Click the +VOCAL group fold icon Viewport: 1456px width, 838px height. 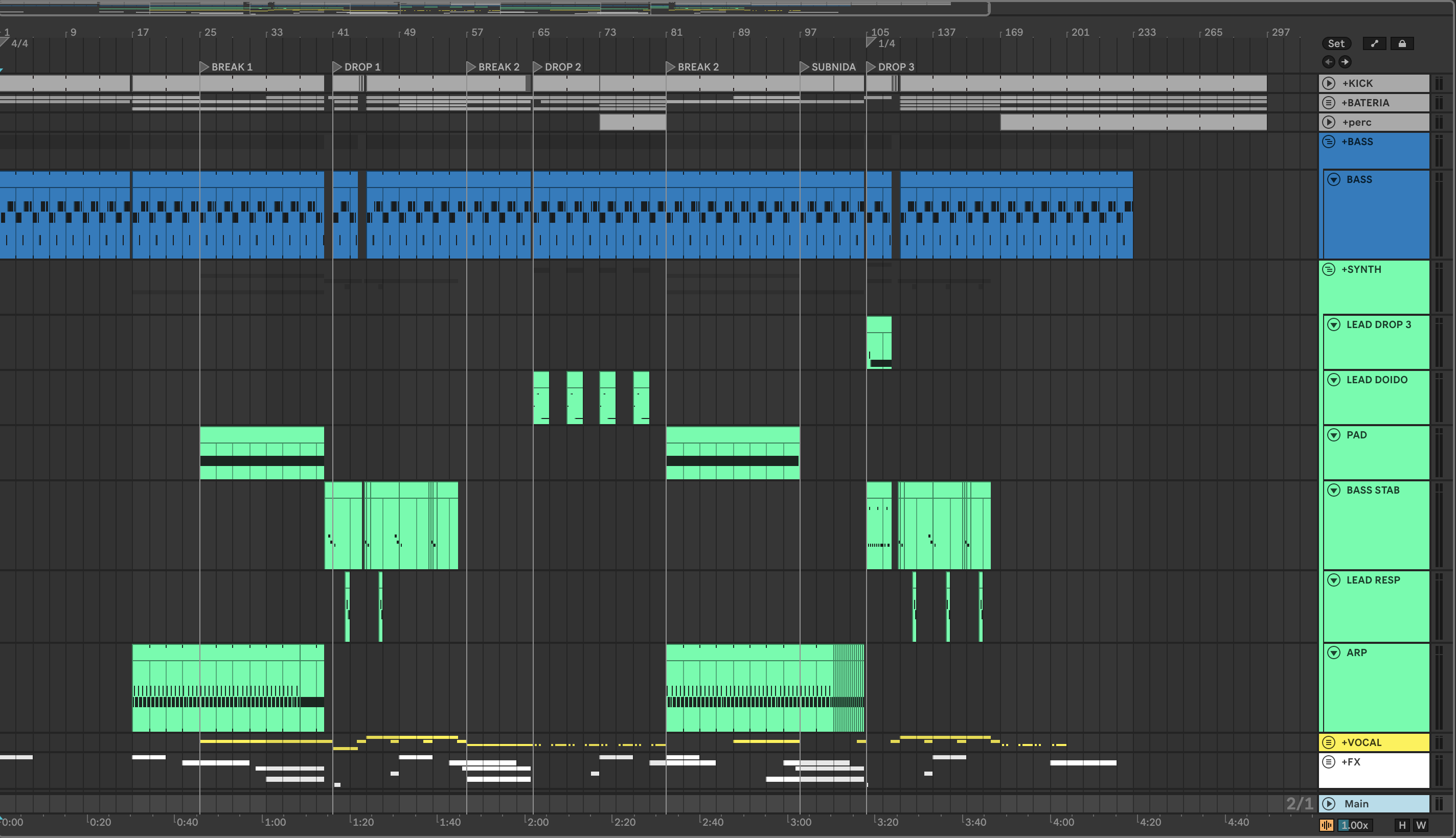[1329, 742]
